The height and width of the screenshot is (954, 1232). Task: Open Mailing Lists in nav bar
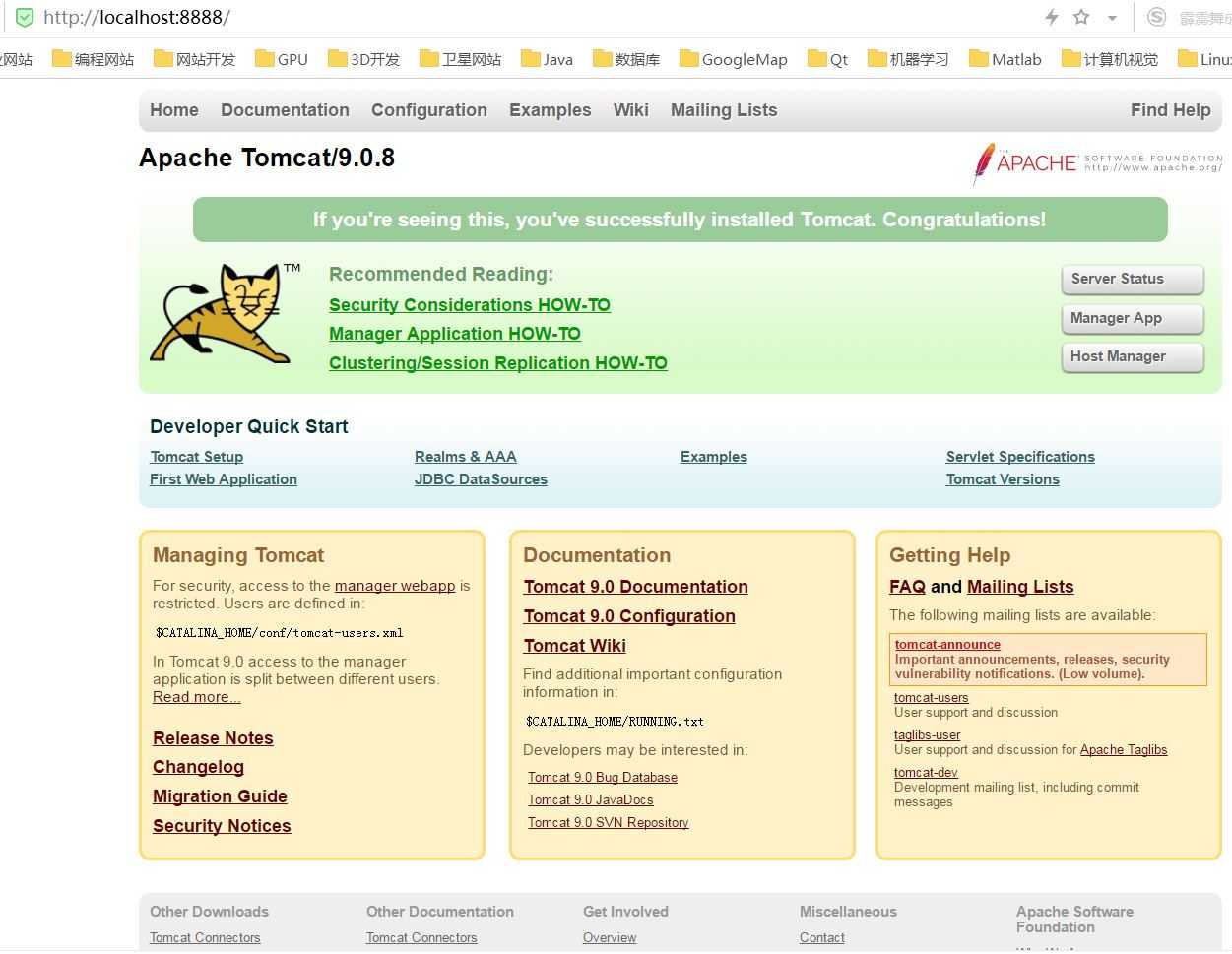pyautogui.click(x=724, y=110)
